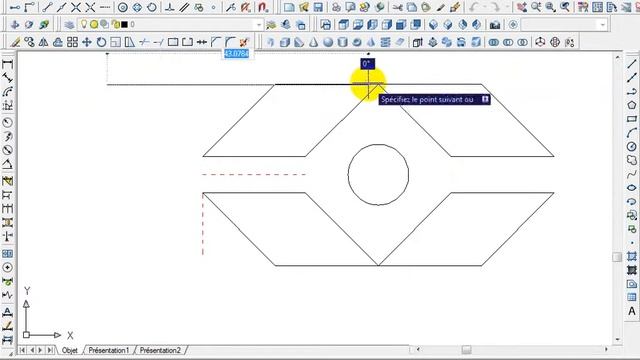Click the Solid Union tool
The height and width of the screenshot is (360, 640).
[493, 42]
